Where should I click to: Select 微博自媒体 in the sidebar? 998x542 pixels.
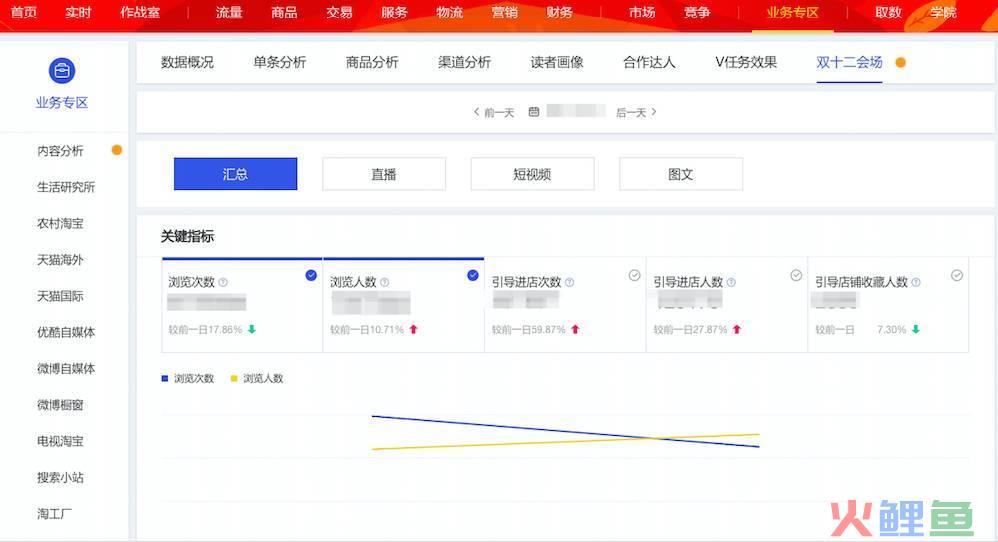click(66, 368)
